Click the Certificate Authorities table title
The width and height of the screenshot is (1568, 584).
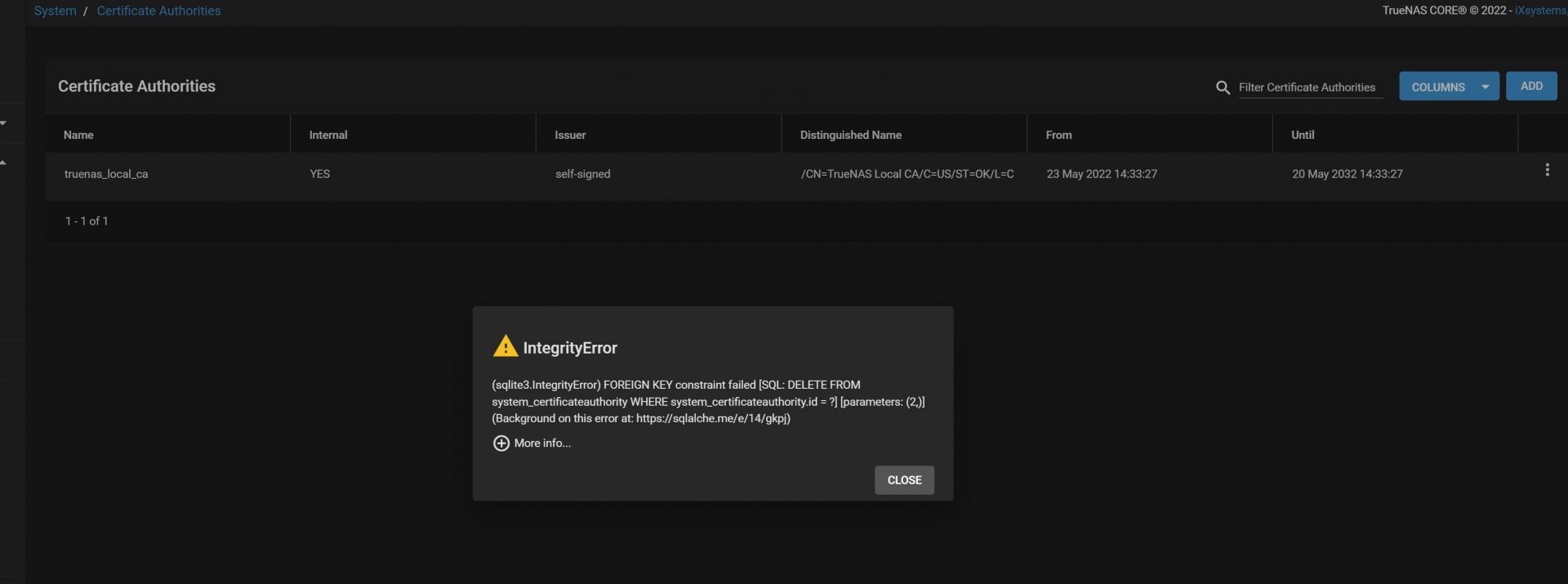136,86
